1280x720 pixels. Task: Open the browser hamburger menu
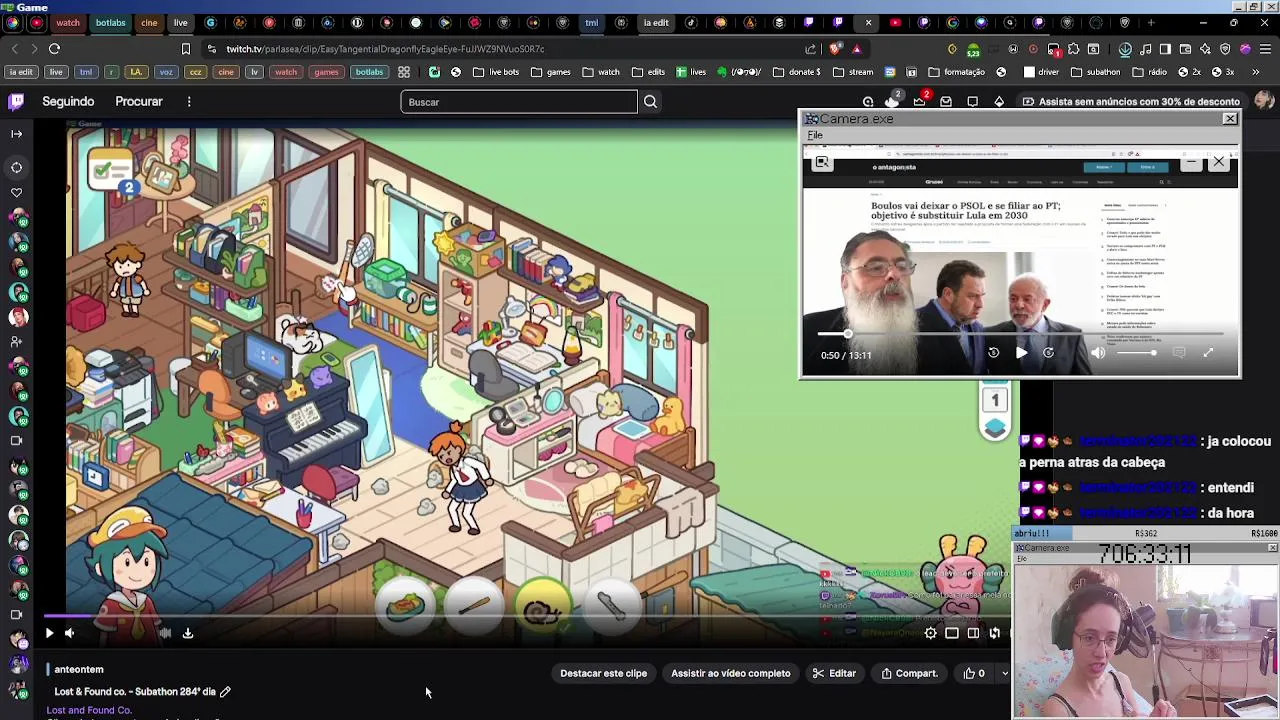[1265, 48]
